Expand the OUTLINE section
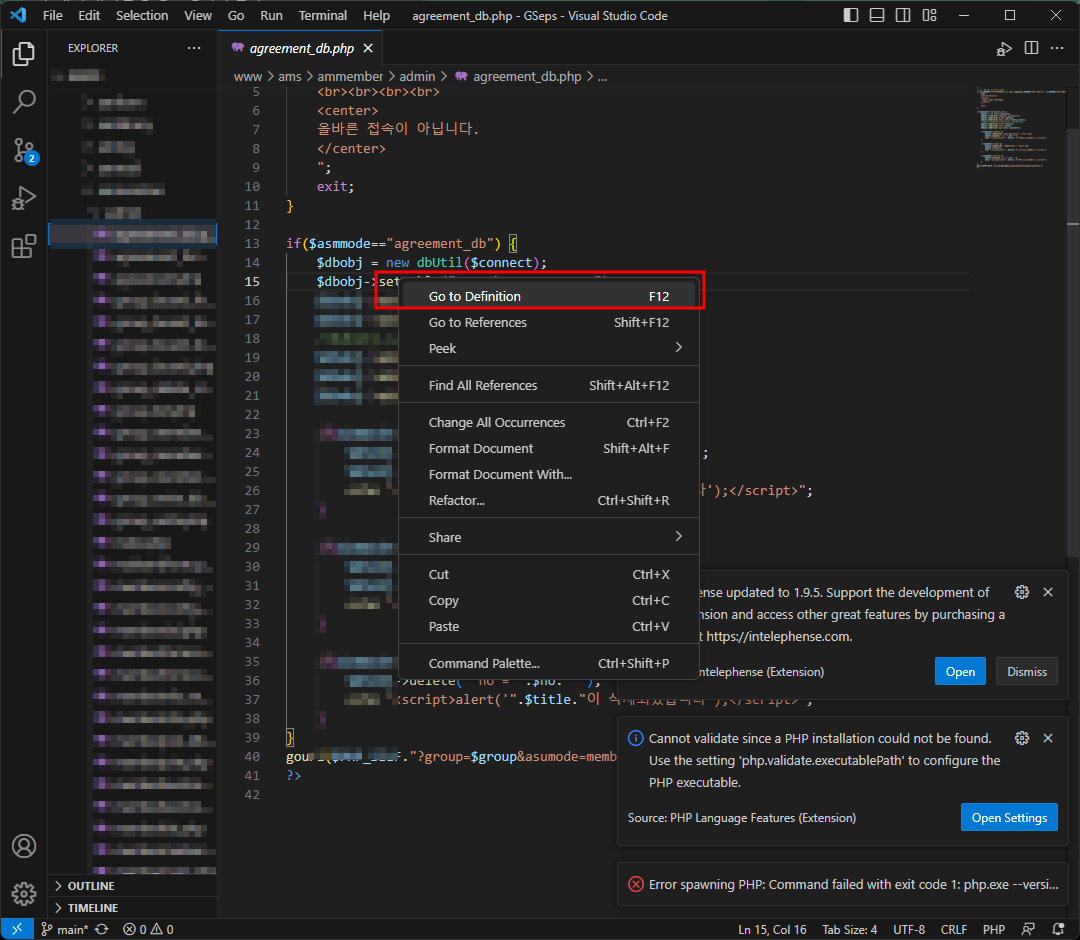The width and height of the screenshot is (1080, 940). (133, 886)
